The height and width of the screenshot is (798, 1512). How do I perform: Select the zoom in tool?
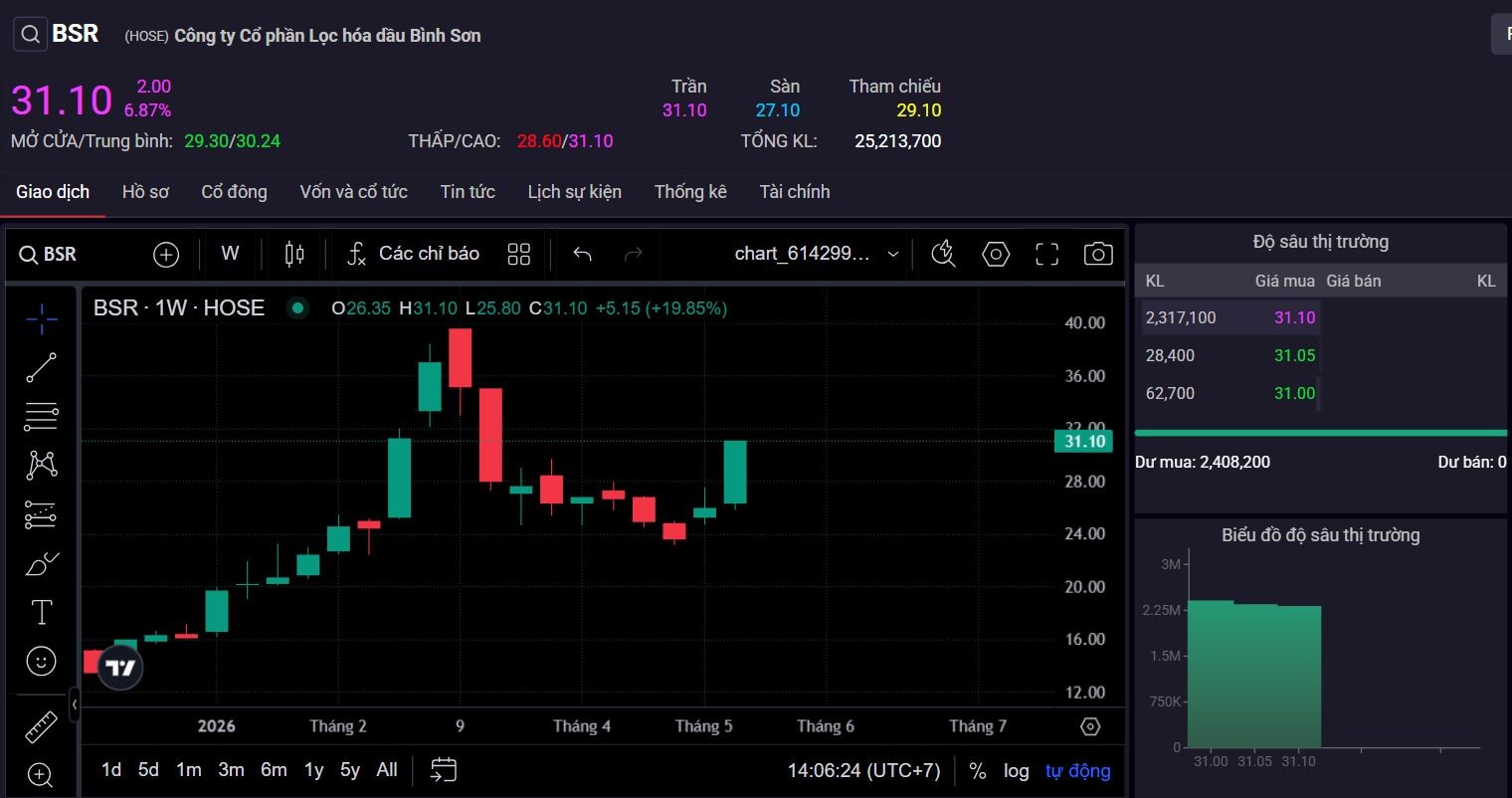pos(41,774)
